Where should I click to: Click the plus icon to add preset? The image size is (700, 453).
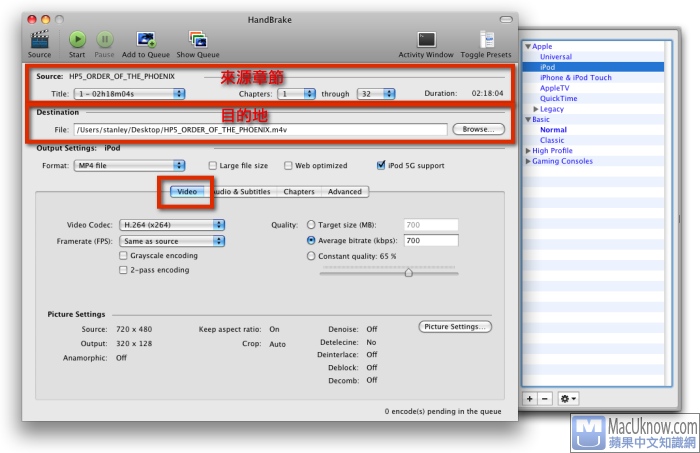click(x=530, y=398)
